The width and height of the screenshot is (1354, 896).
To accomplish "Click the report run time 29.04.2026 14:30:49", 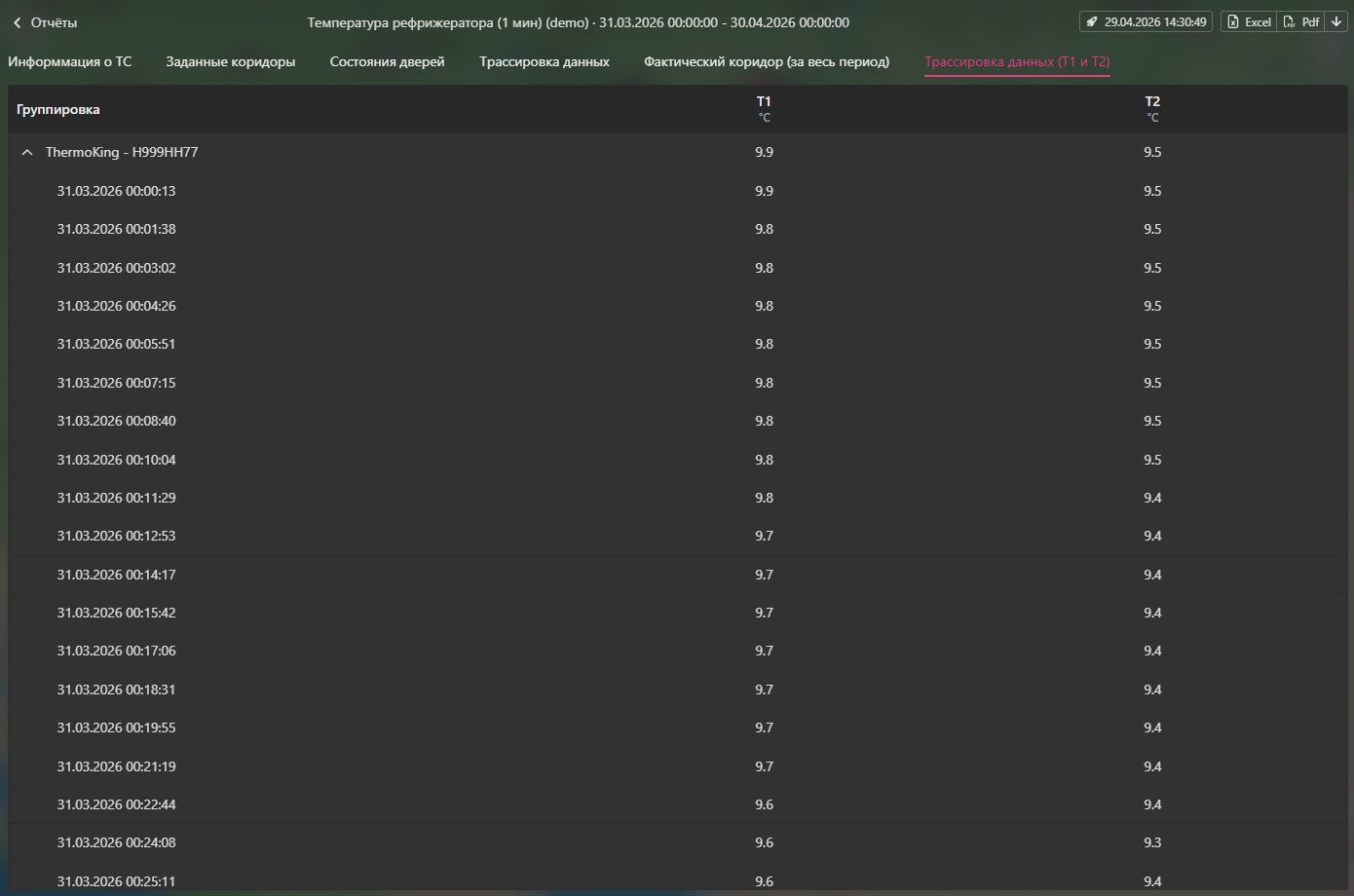I will pyautogui.click(x=1154, y=21).
